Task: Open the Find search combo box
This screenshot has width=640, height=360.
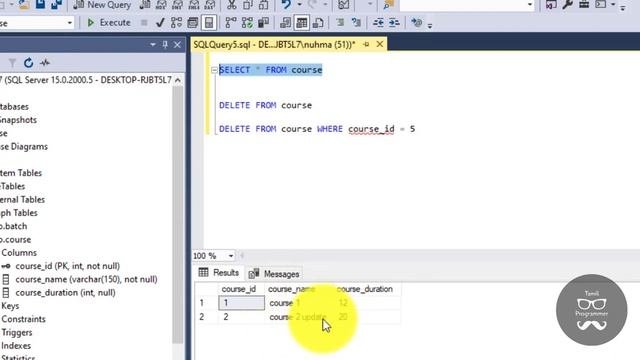Action: pos(467,5)
